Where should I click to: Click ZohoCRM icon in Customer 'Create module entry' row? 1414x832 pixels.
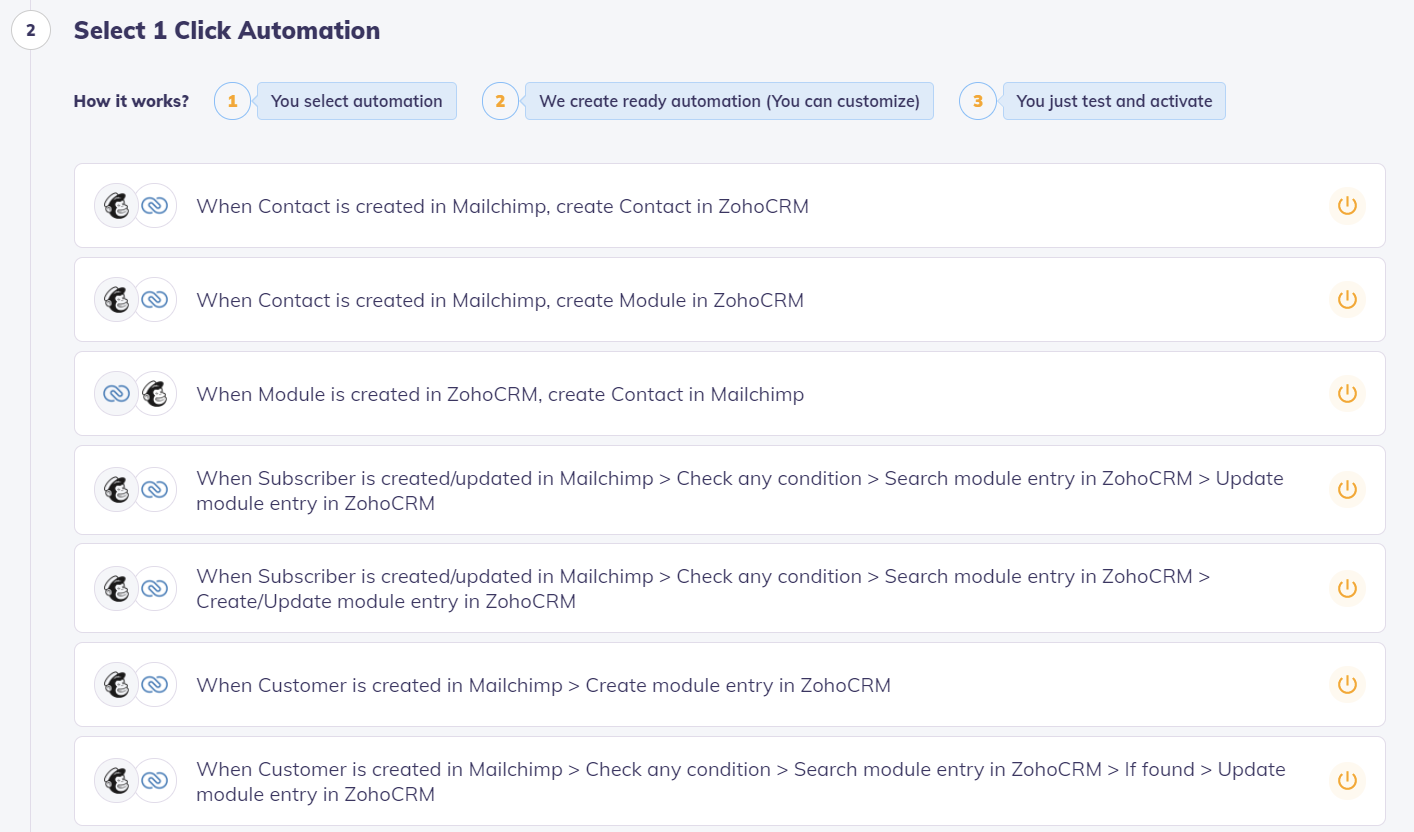[x=155, y=685]
